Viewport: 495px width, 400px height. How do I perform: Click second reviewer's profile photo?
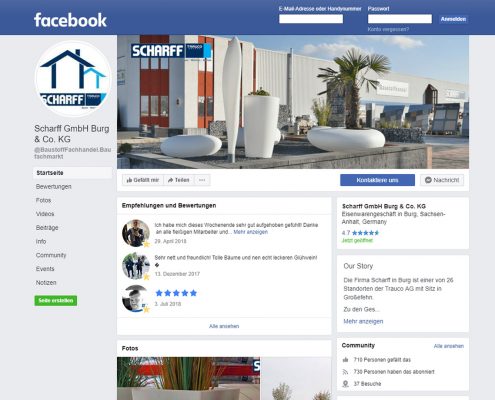coord(136,266)
